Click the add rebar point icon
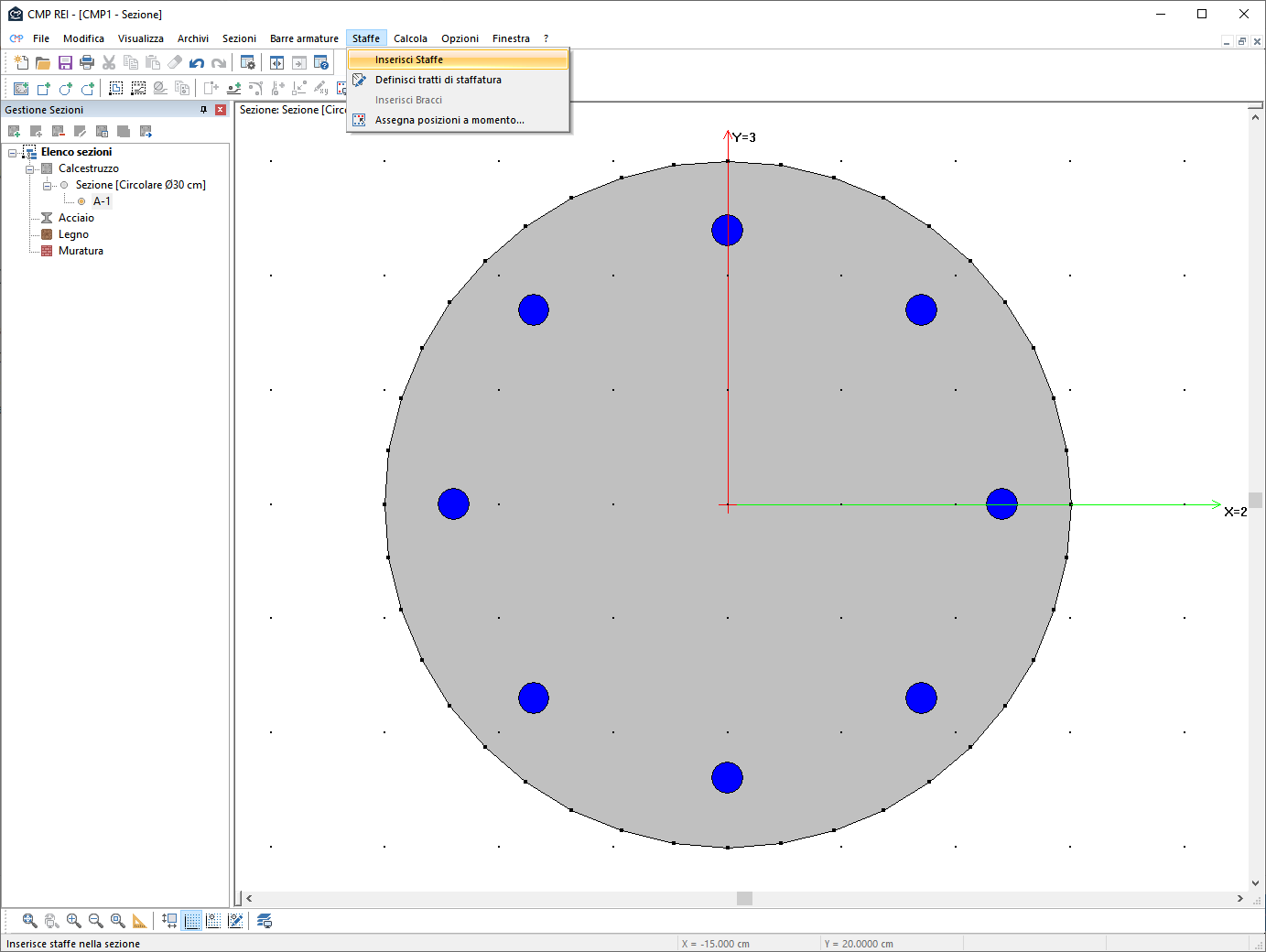 (x=233, y=88)
